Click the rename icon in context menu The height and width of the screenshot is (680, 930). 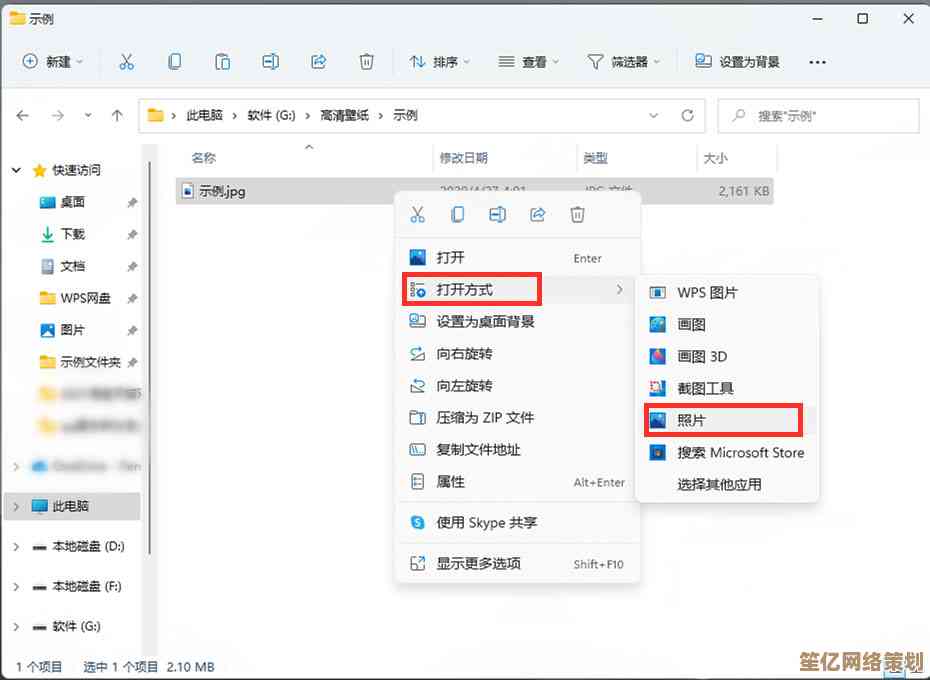(x=497, y=214)
